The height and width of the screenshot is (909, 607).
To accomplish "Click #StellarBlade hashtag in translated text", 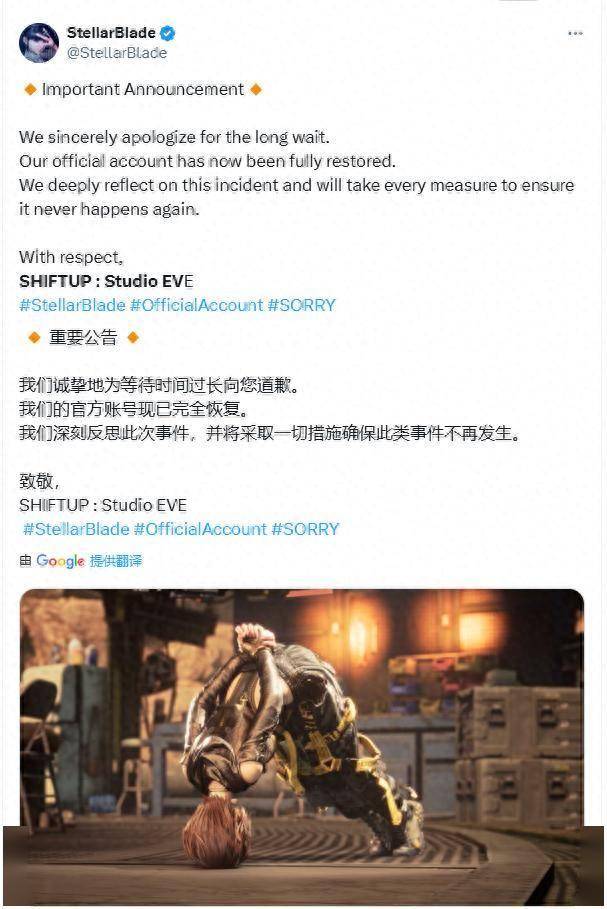I will 76,529.
